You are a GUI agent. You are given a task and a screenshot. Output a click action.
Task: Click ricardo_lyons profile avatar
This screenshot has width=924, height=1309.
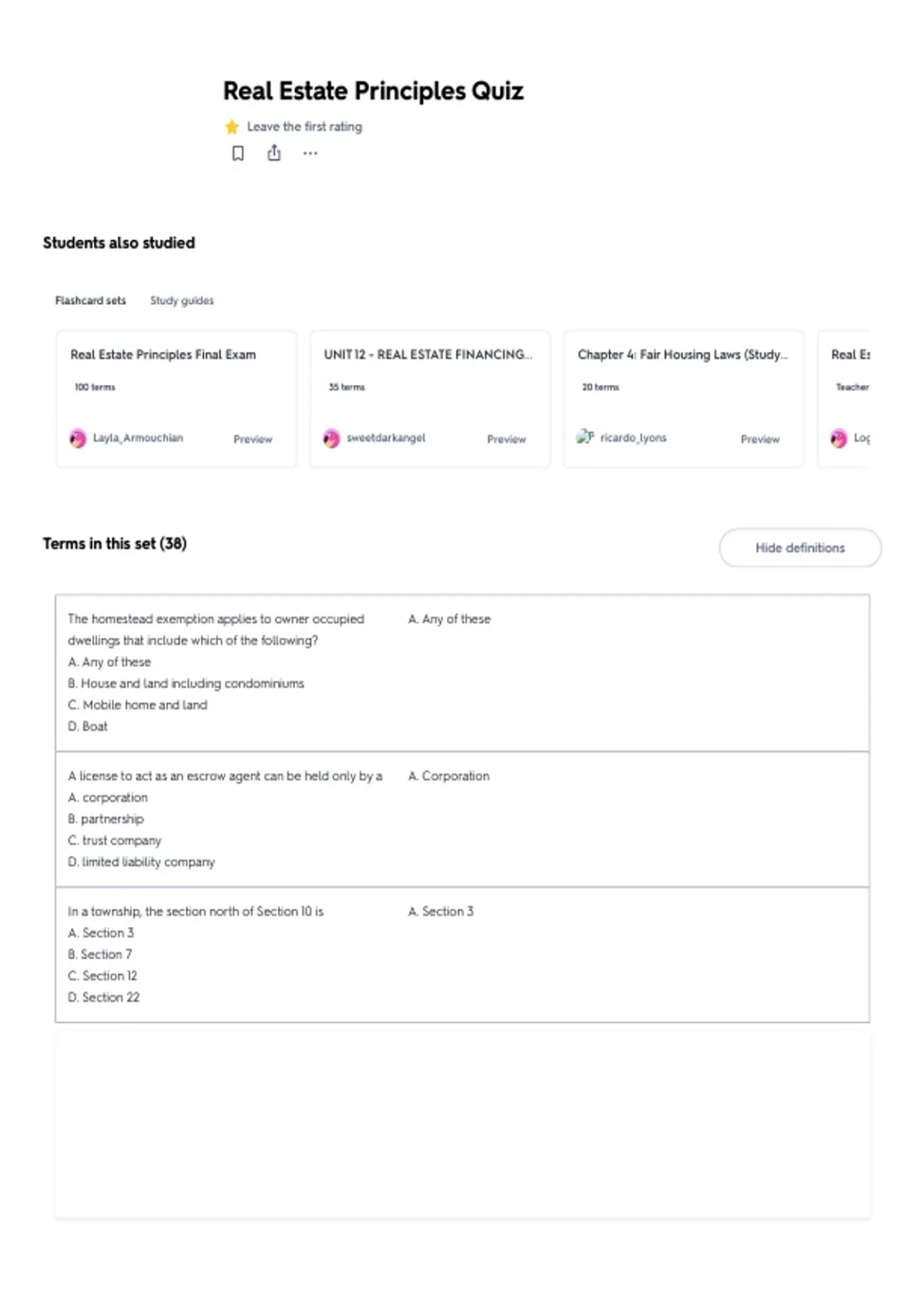click(584, 437)
